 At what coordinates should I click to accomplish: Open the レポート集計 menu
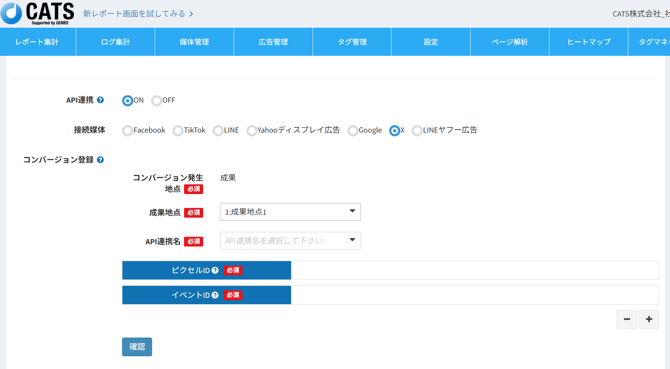click(38, 42)
